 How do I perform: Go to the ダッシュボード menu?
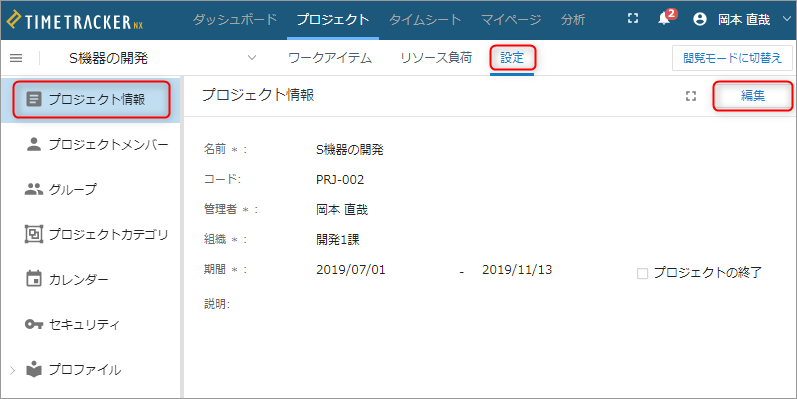(235, 19)
